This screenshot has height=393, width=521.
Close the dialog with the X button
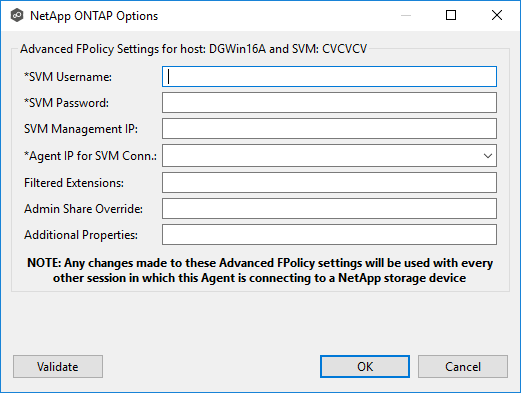(x=497, y=15)
